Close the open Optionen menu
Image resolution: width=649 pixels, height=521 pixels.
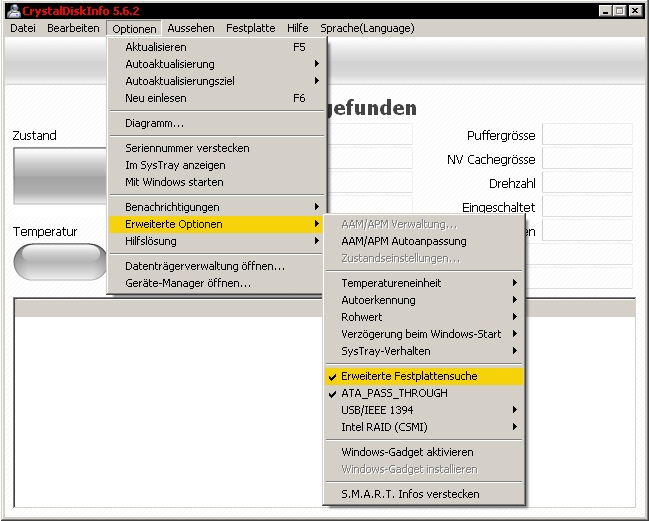point(134,29)
